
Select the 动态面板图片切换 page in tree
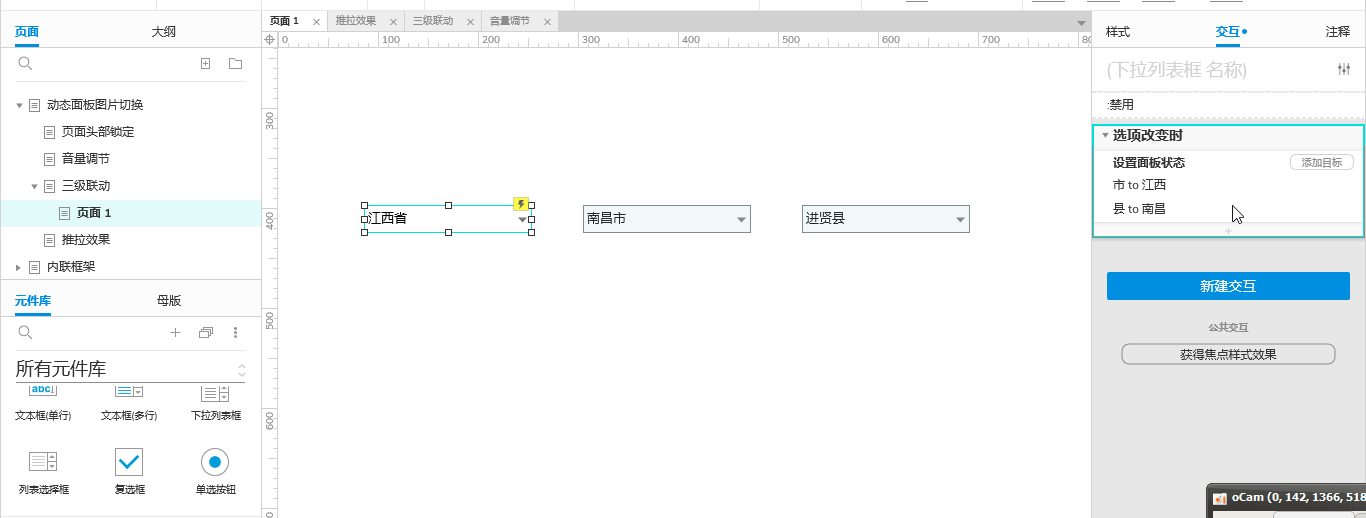[95, 105]
